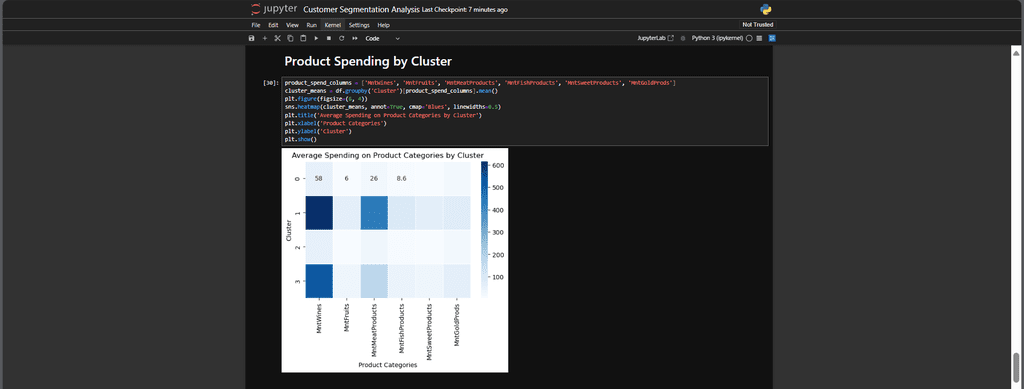Click the Jupyter logo

pos(274,9)
